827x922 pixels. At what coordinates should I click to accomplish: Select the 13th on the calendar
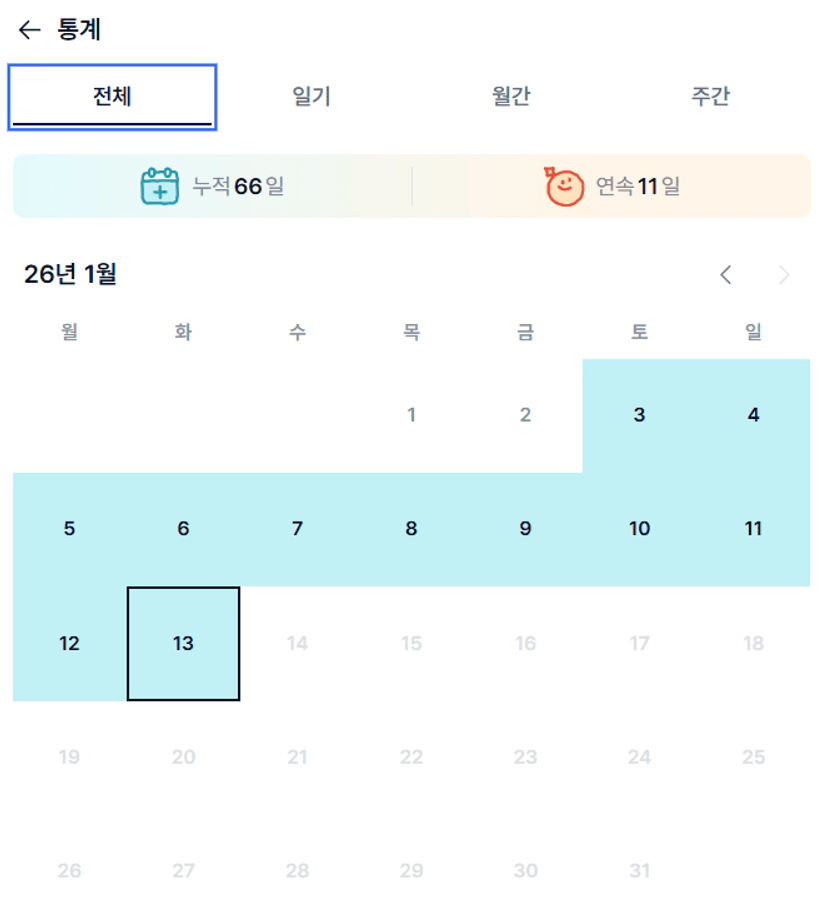(183, 644)
